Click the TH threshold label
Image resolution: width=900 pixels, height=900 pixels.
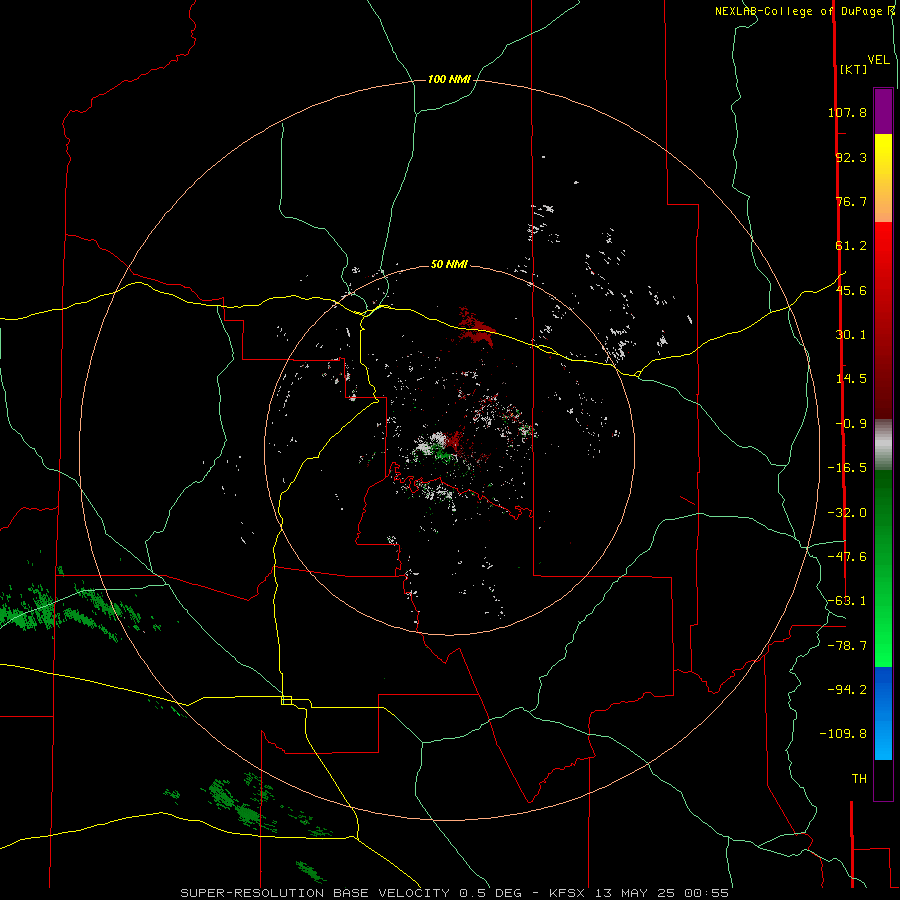coord(859,779)
